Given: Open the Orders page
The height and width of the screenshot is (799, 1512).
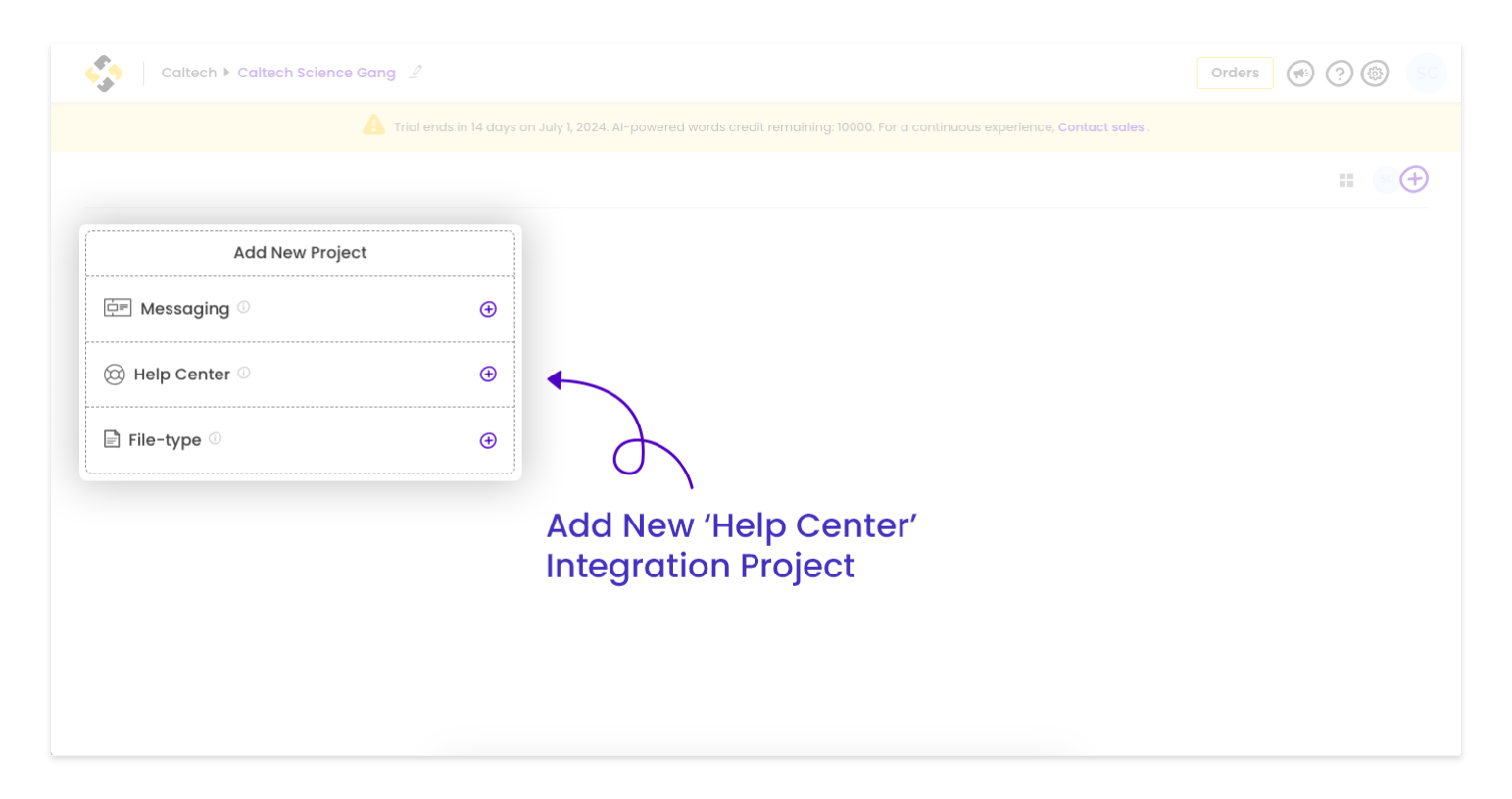Looking at the screenshot, I should click(1235, 74).
